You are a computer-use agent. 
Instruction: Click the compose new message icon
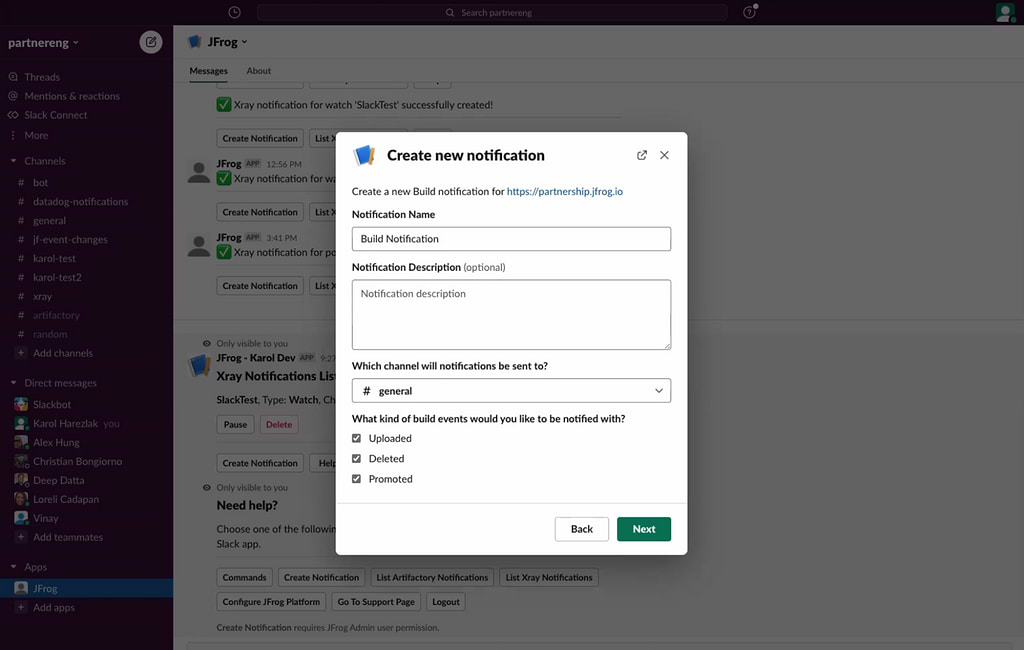click(150, 42)
